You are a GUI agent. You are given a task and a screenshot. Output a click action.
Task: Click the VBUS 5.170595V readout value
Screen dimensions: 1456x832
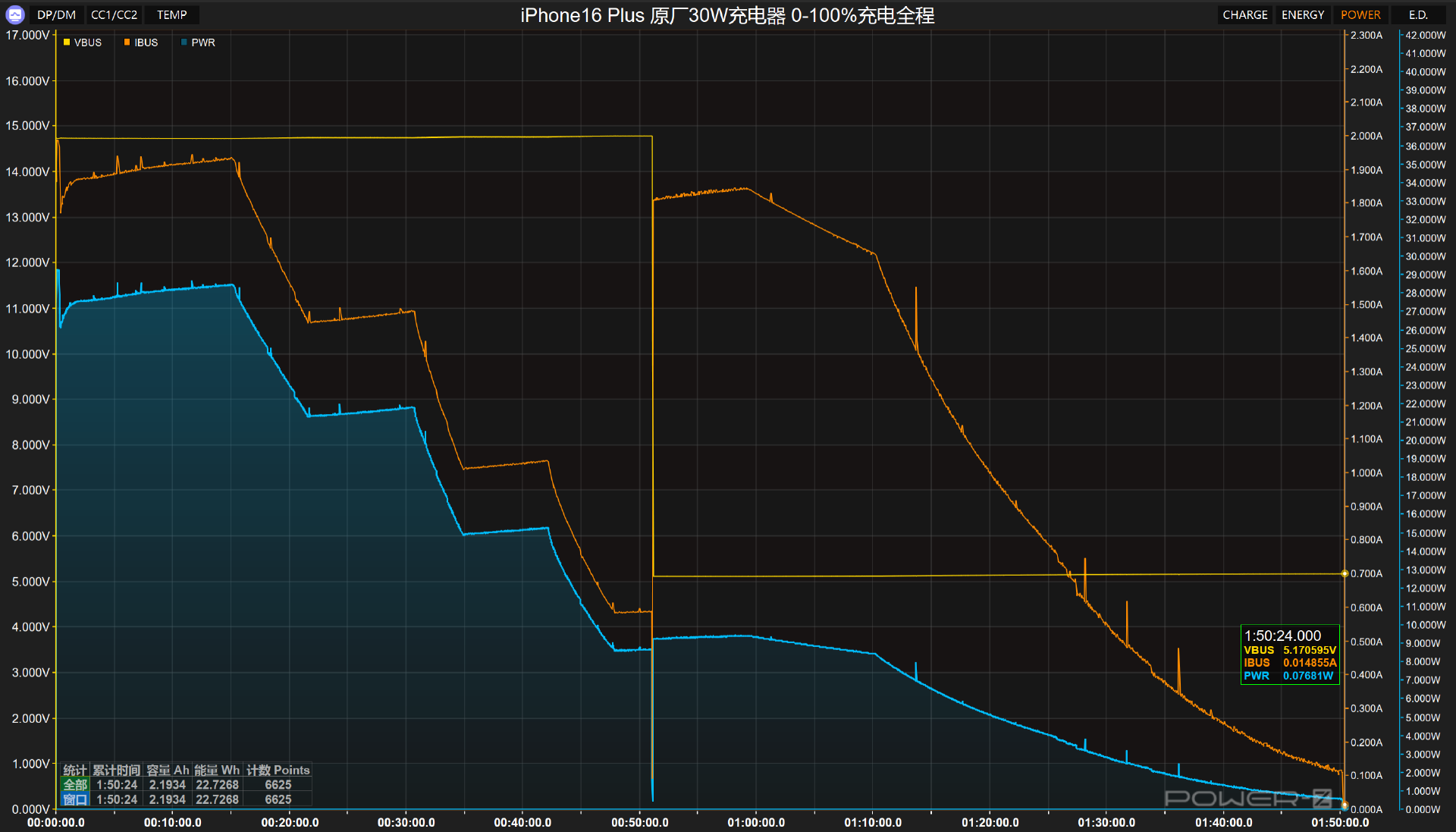(x=1310, y=650)
